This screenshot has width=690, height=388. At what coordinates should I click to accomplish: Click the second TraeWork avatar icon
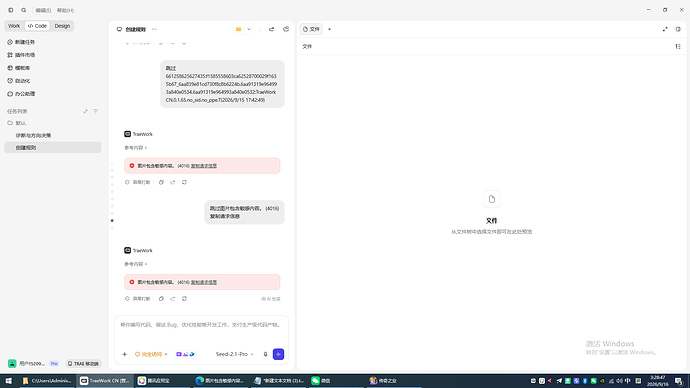click(127, 250)
